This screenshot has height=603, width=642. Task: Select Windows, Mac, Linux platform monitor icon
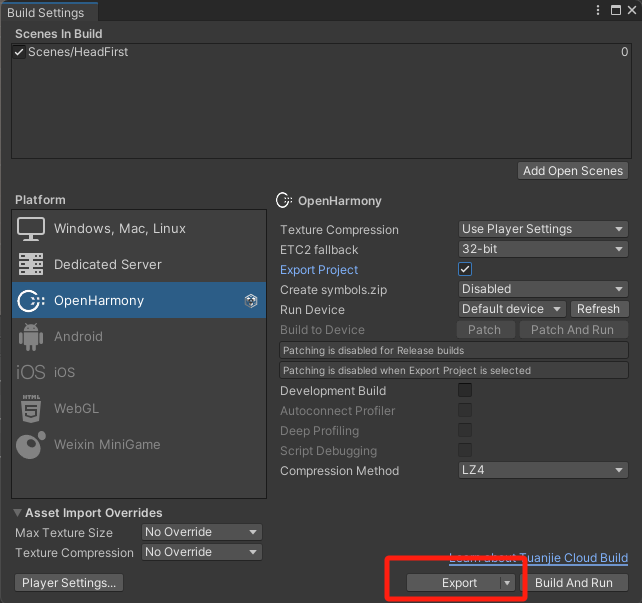31,229
